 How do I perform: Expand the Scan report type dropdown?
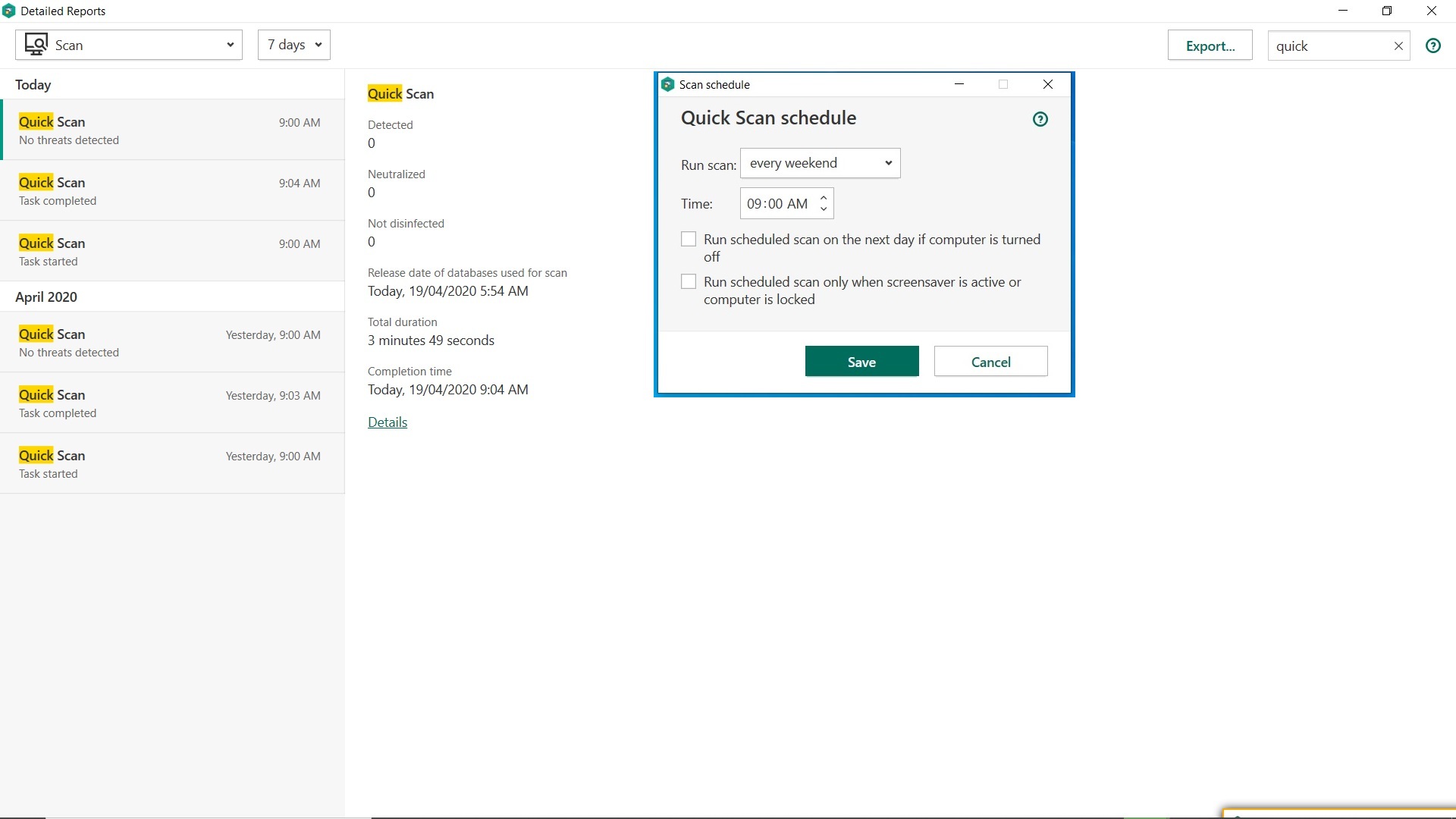pyautogui.click(x=129, y=45)
